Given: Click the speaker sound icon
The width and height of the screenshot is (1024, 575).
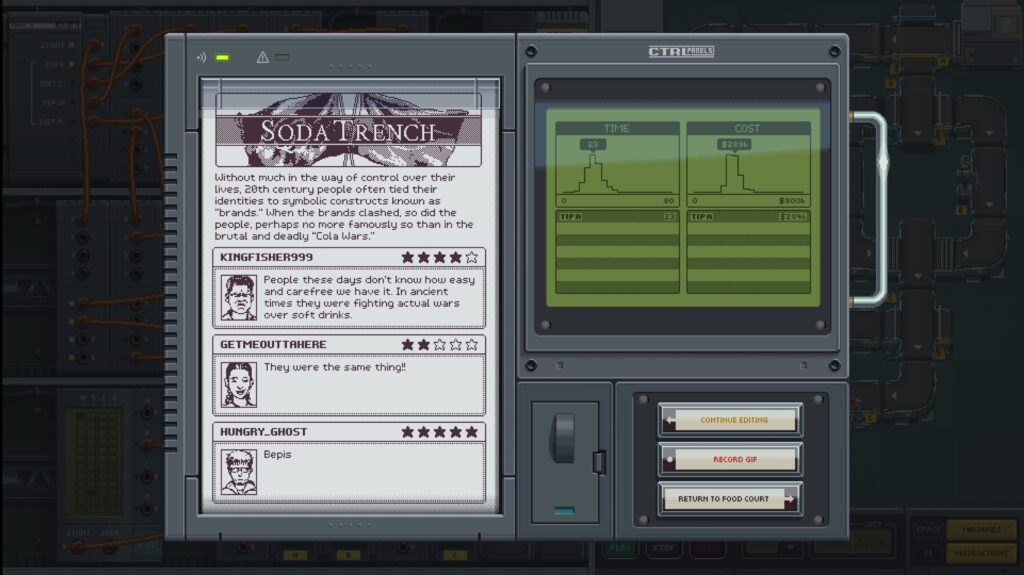Looking at the screenshot, I should pyautogui.click(x=201, y=58).
